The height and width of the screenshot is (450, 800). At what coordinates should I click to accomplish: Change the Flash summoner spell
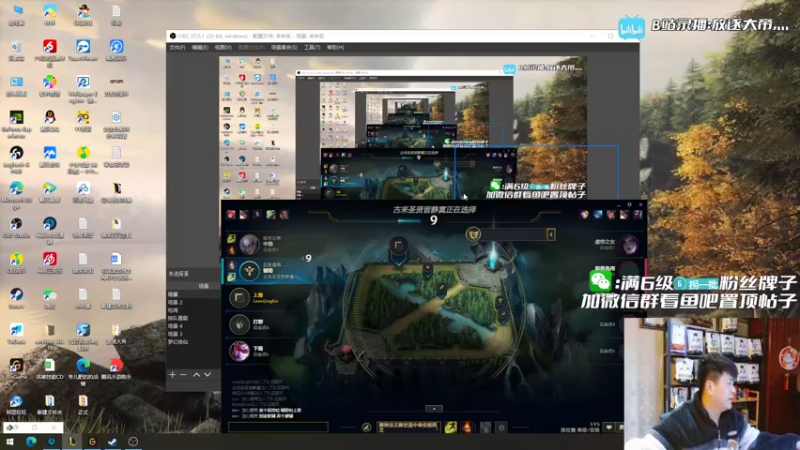click(x=451, y=427)
